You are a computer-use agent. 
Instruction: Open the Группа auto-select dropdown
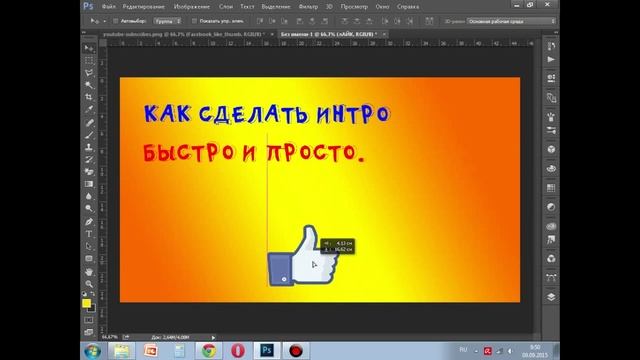(x=167, y=21)
